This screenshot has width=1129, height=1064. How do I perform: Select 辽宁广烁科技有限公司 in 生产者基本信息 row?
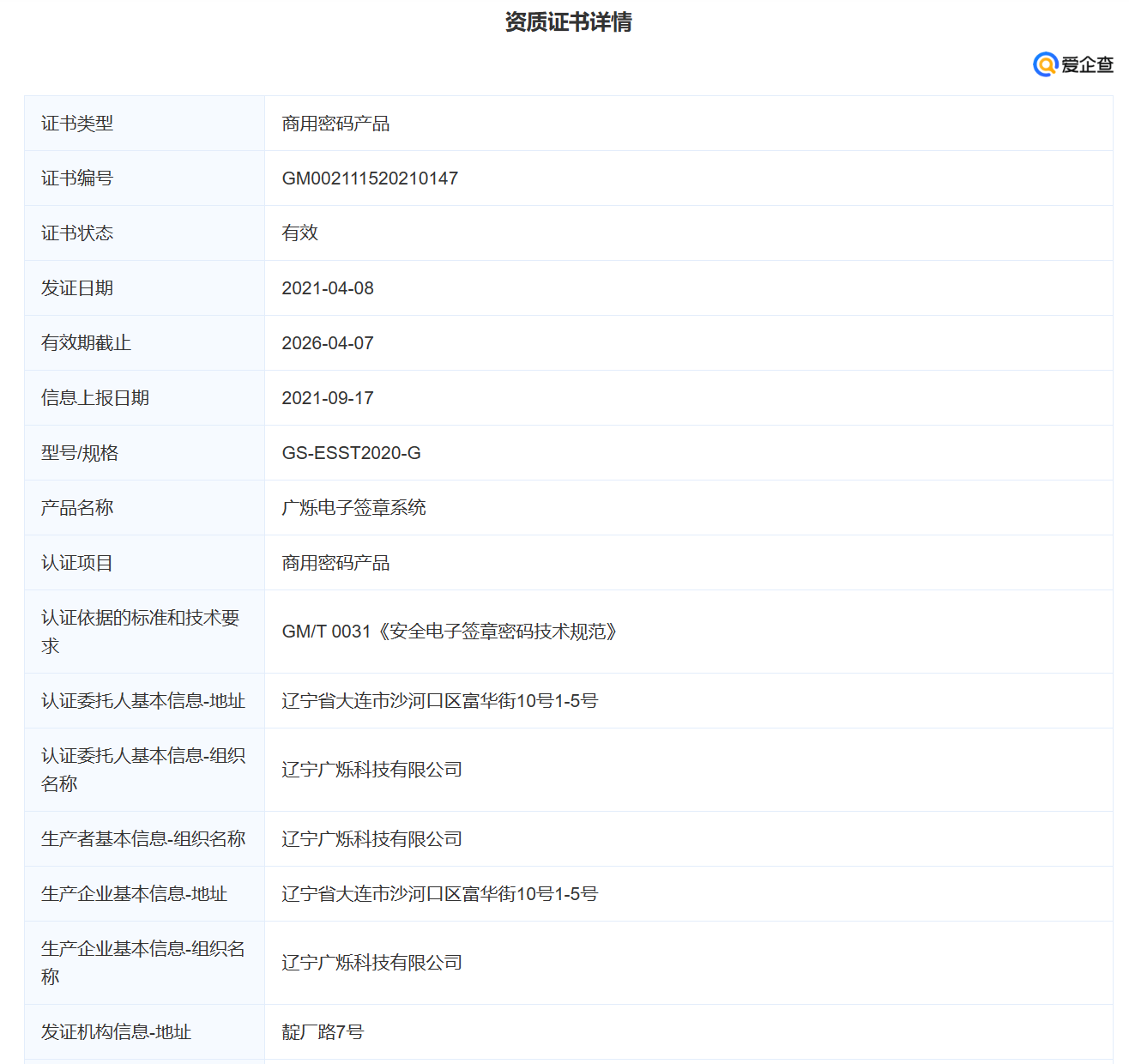372,839
